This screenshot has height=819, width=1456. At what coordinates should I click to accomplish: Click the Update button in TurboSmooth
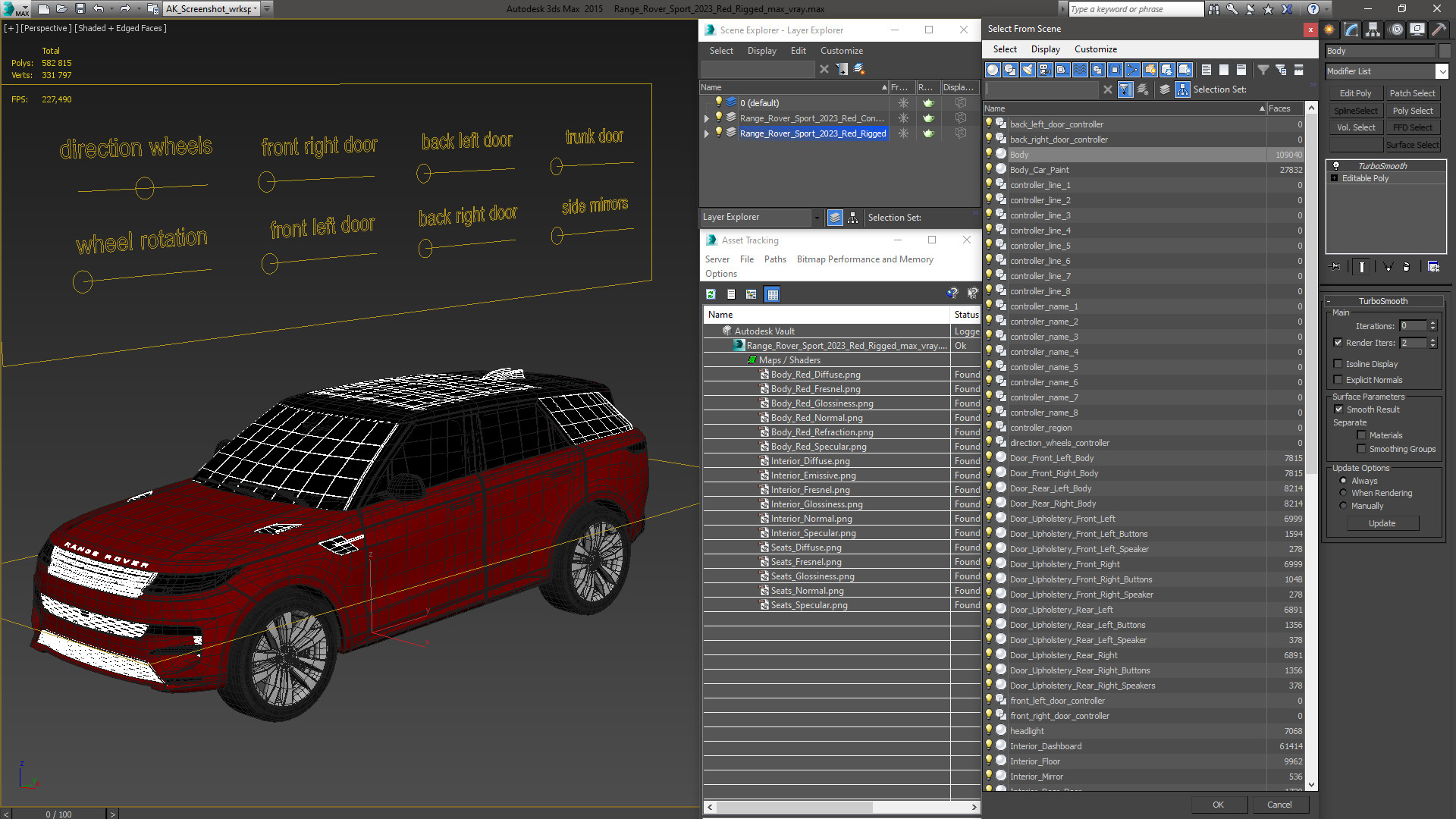click(x=1382, y=523)
